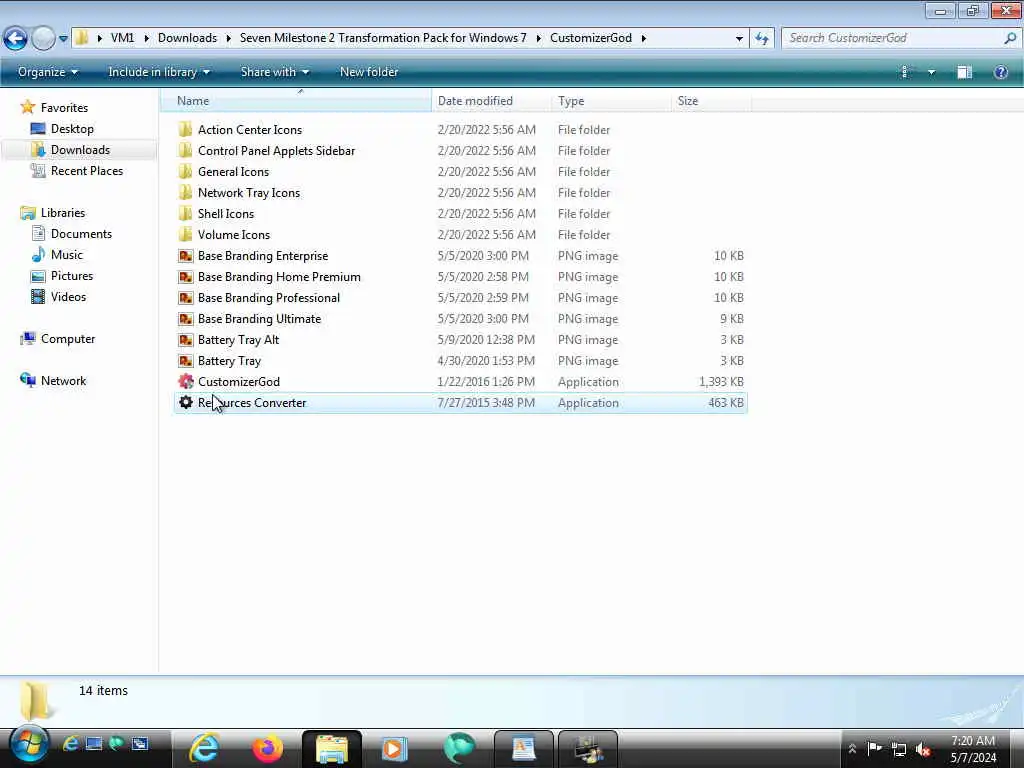This screenshot has width=1024, height=768.
Task: Select the Control Panel Applets Sidebar folder icon
Action: click(x=185, y=150)
